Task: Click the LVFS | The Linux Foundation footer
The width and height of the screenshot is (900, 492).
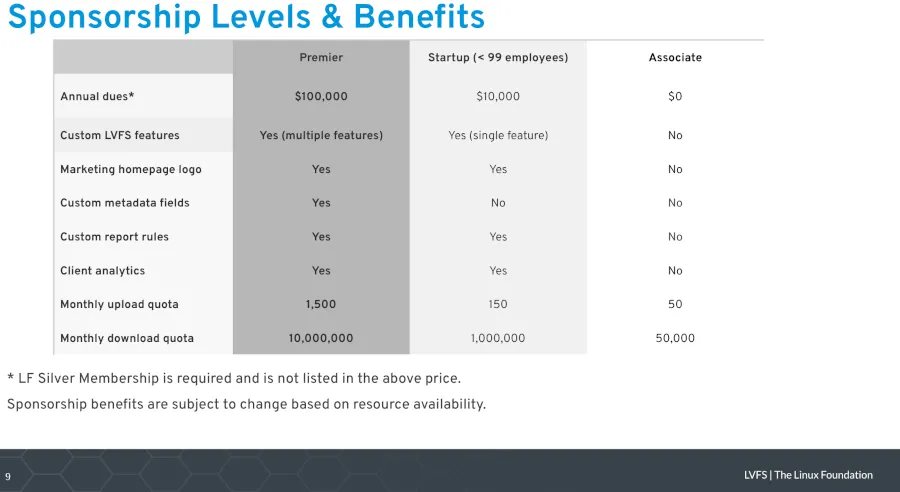Action: coord(808,475)
